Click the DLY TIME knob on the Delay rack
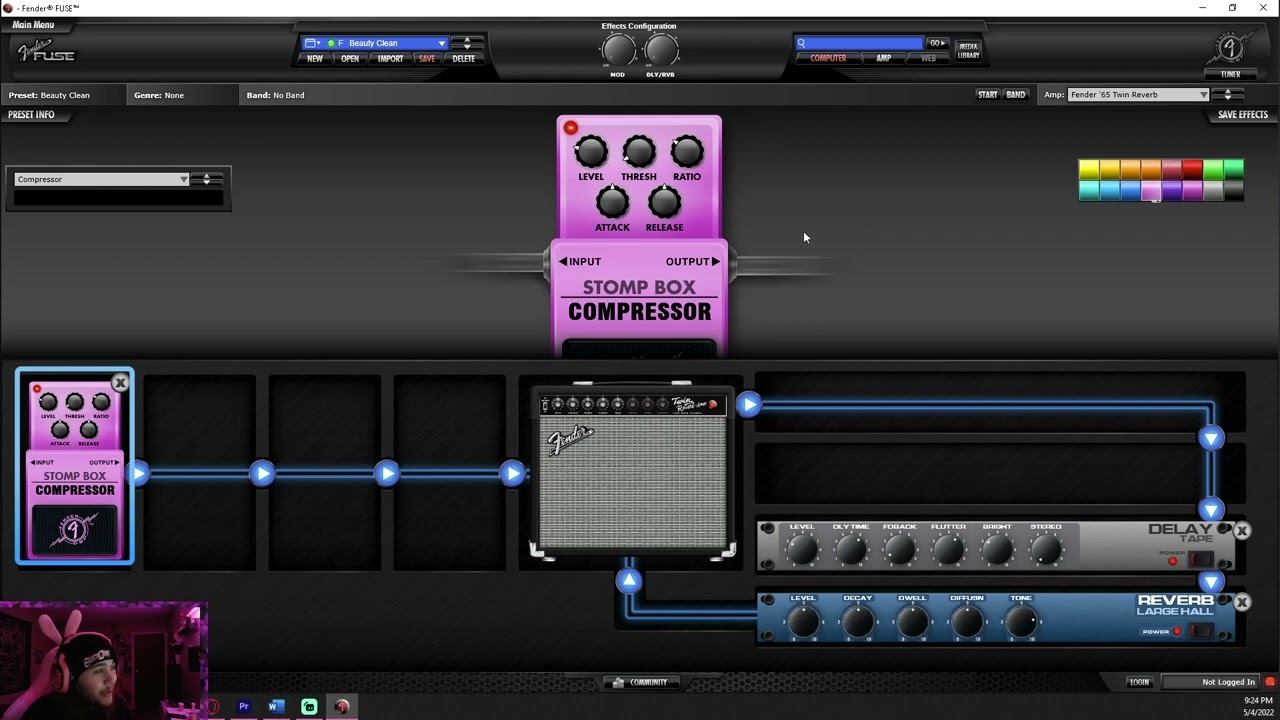The image size is (1280, 720). [851, 549]
